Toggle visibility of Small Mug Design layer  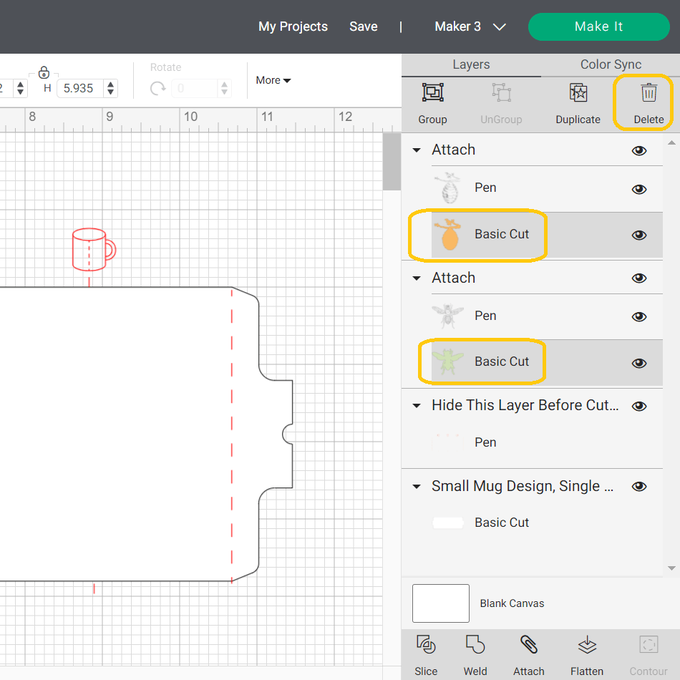639,487
